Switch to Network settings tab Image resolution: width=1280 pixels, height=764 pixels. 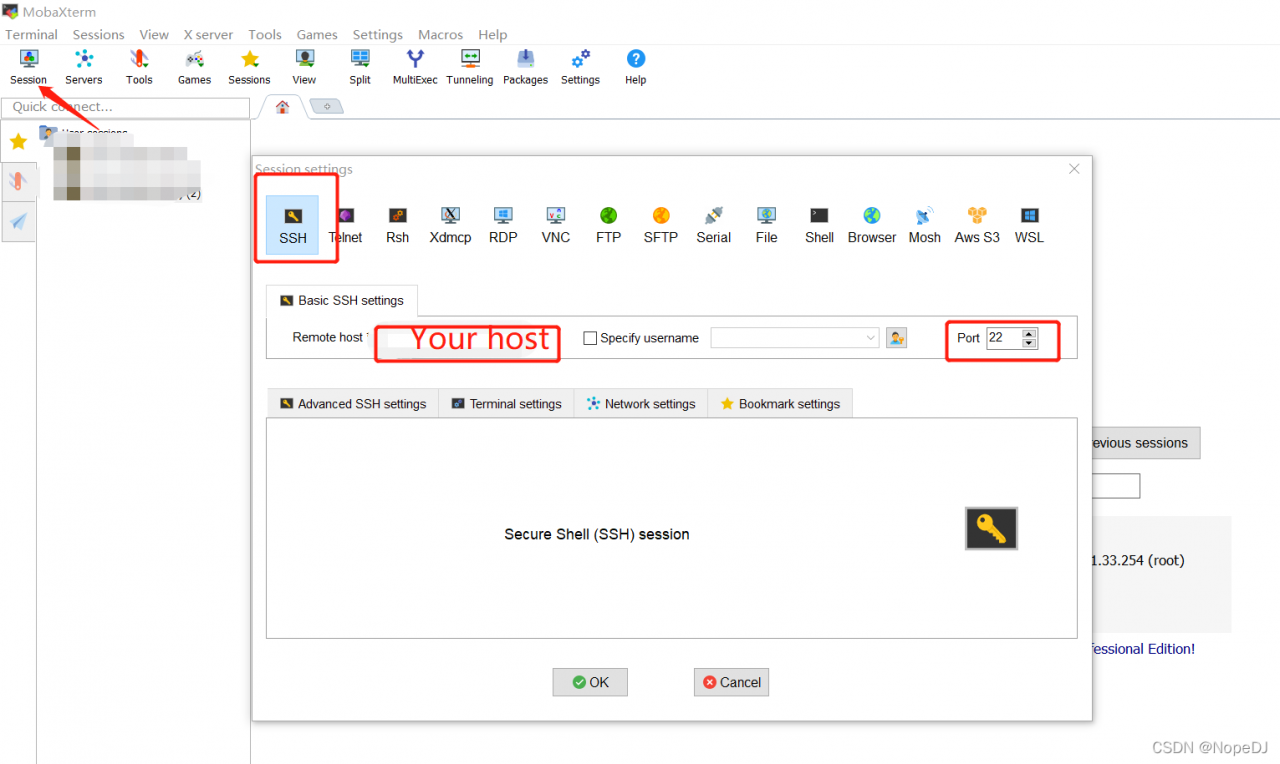coord(641,404)
